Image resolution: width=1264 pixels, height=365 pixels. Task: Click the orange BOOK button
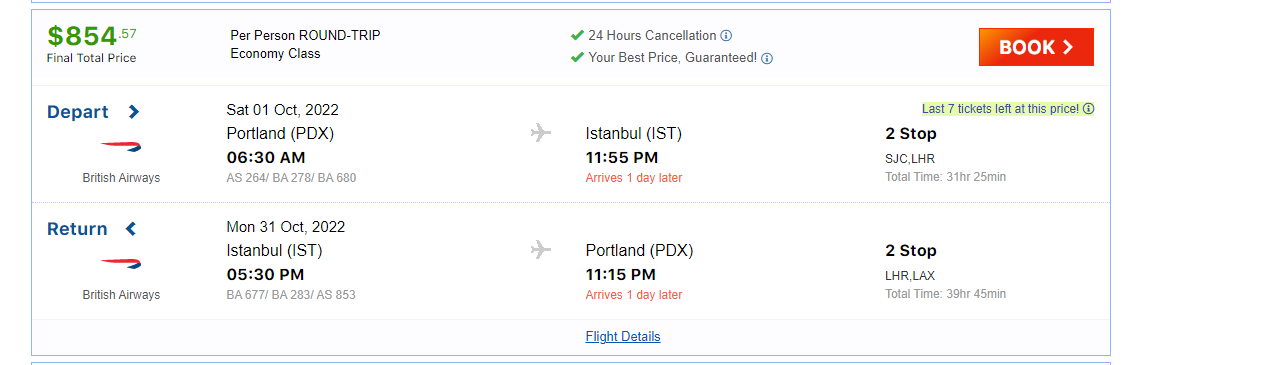coord(1036,47)
